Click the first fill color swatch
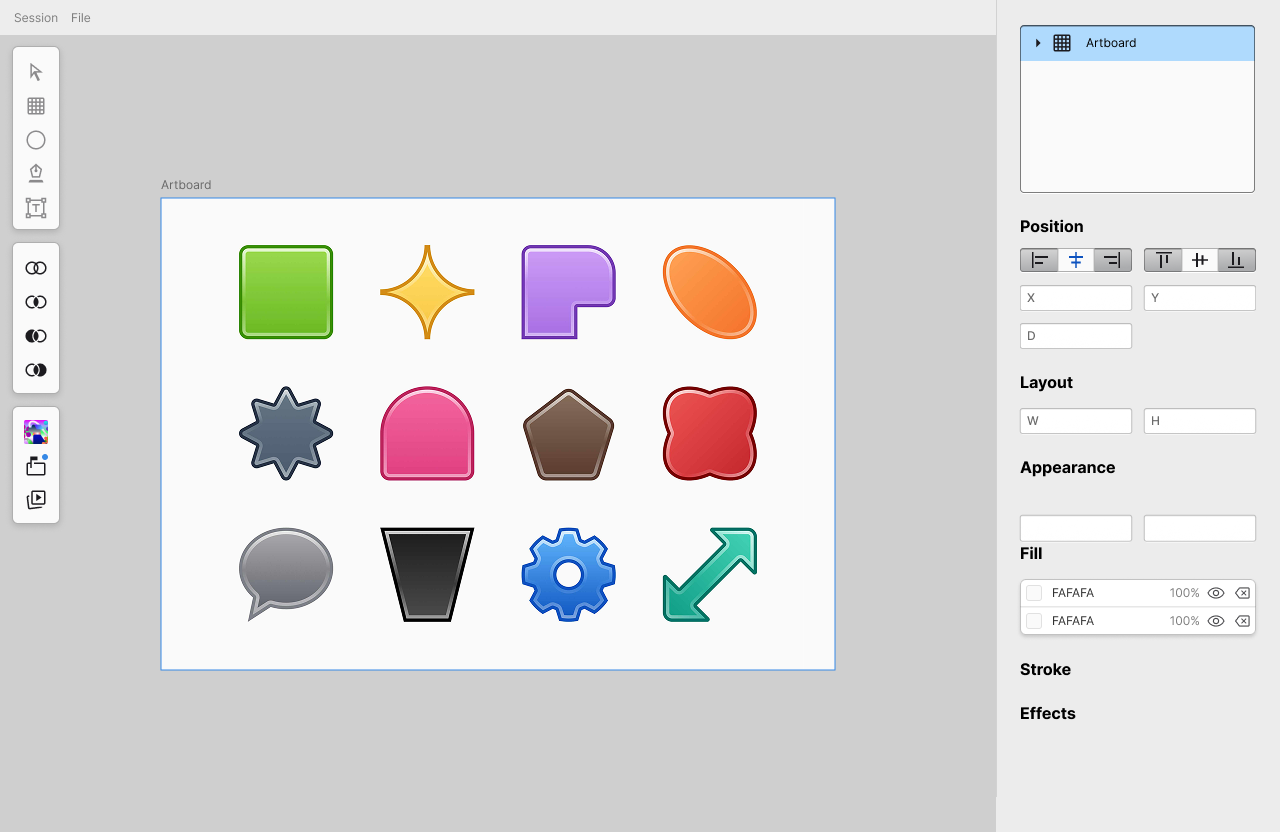 (1034, 593)
